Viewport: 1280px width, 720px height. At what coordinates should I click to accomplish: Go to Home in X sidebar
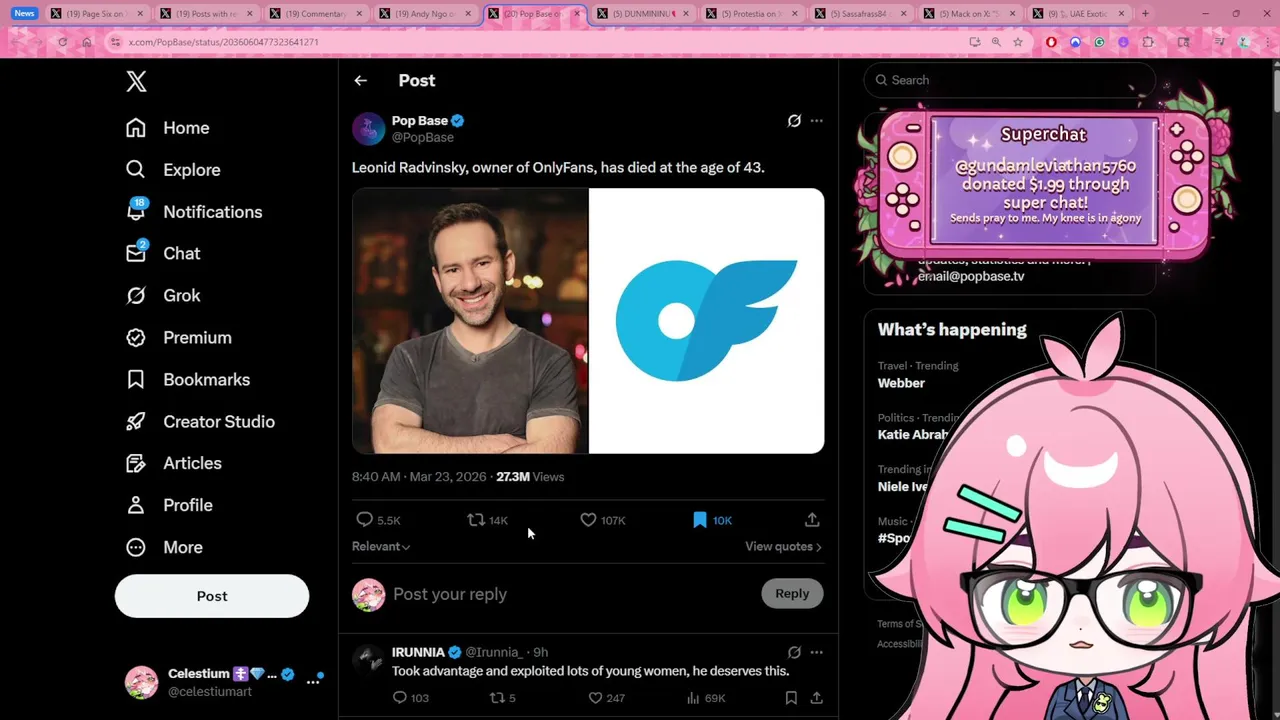pyautogui.click(x=168, y=128)
